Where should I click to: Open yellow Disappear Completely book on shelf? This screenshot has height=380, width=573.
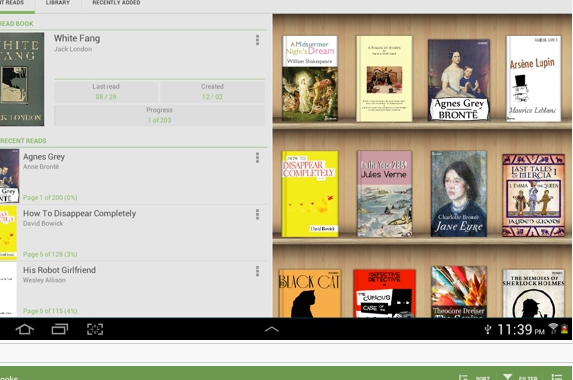[310, 194]
